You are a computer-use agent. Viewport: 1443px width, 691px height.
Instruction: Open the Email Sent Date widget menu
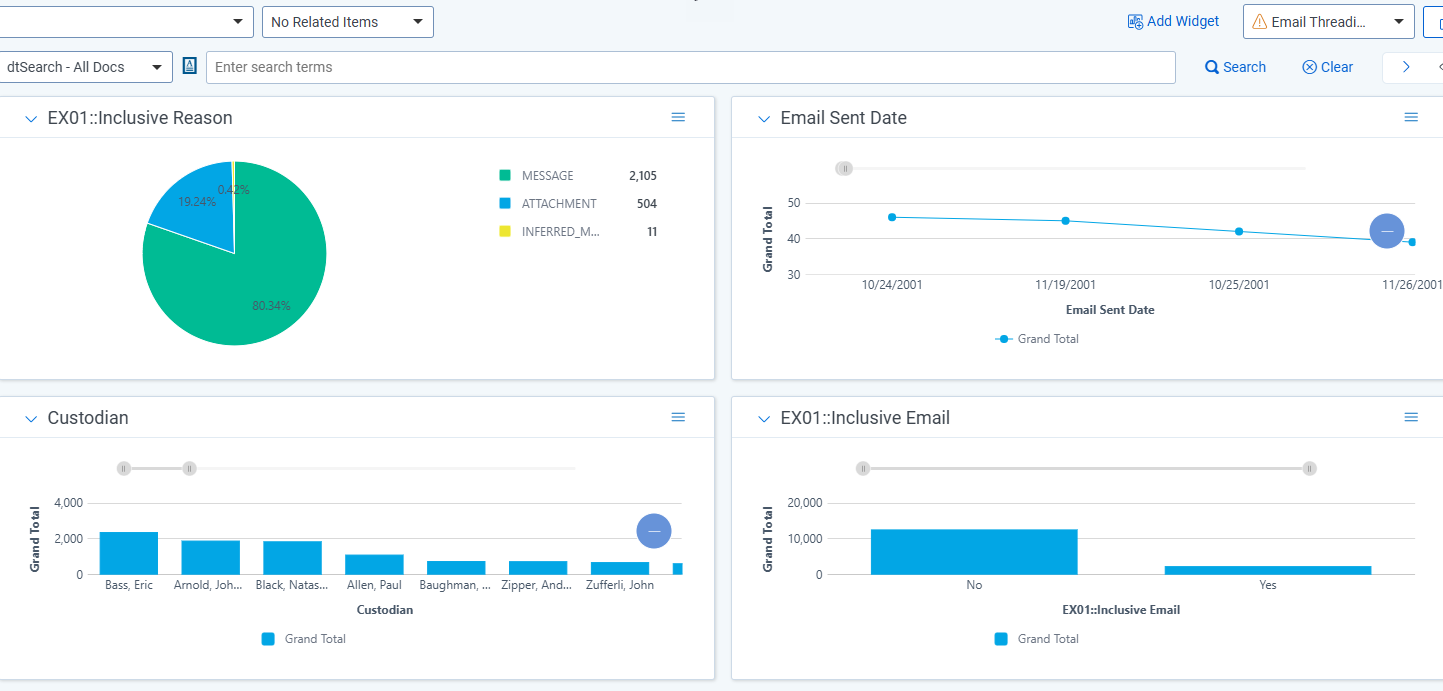(1411, 117)
